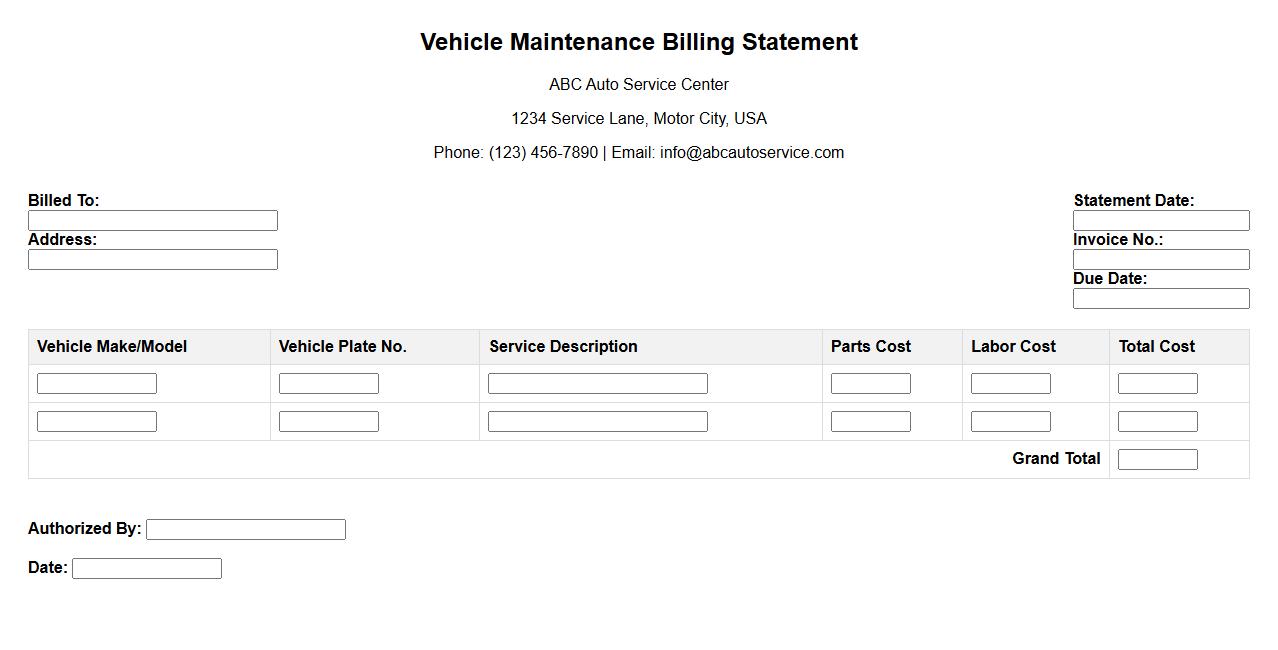Select second row Vehicle Make/Model field

point(97,422)
